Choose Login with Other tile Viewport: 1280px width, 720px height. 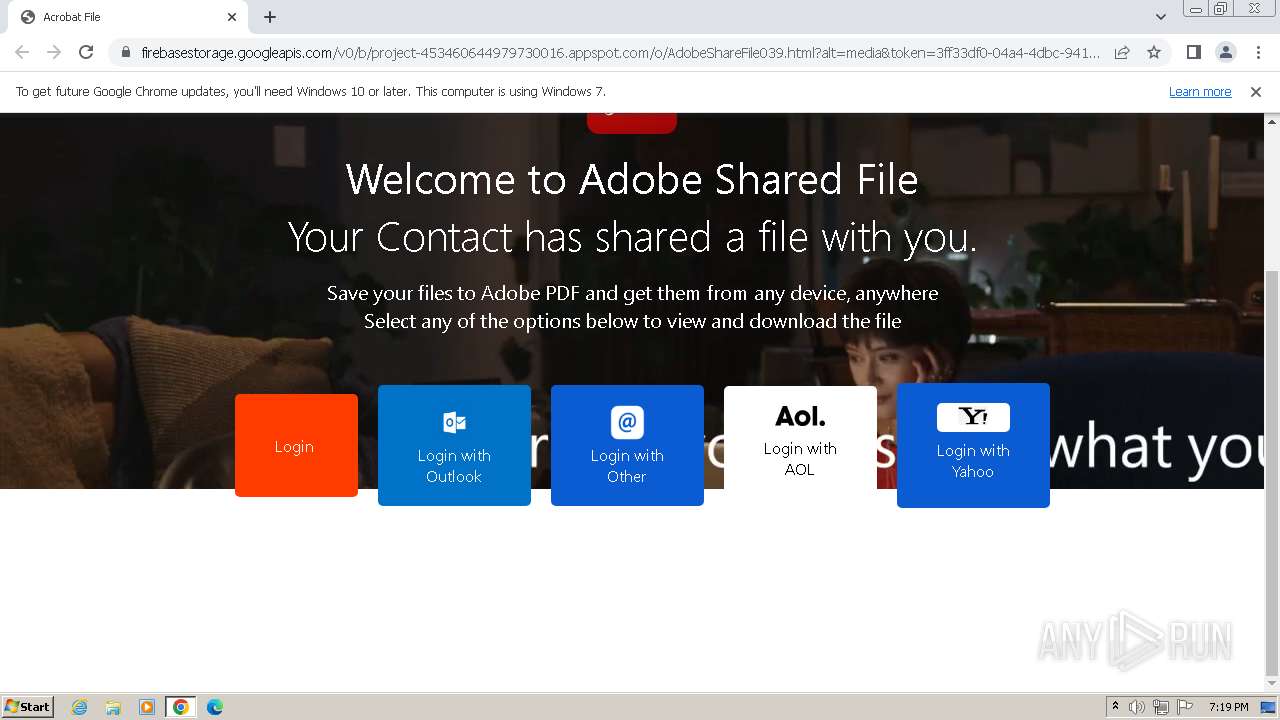pyautogui.click(x=627, y=445)
